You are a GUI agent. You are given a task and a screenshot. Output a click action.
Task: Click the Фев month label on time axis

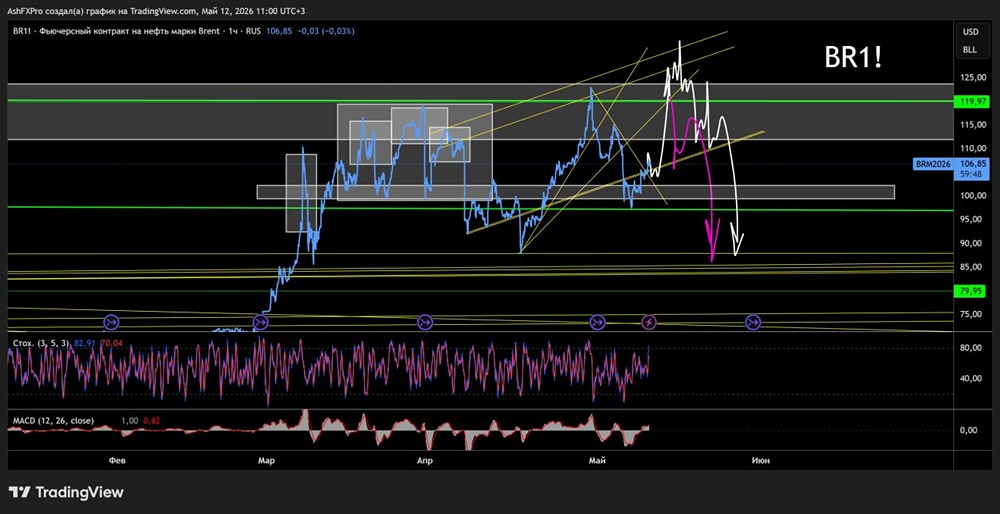[115, 460]
